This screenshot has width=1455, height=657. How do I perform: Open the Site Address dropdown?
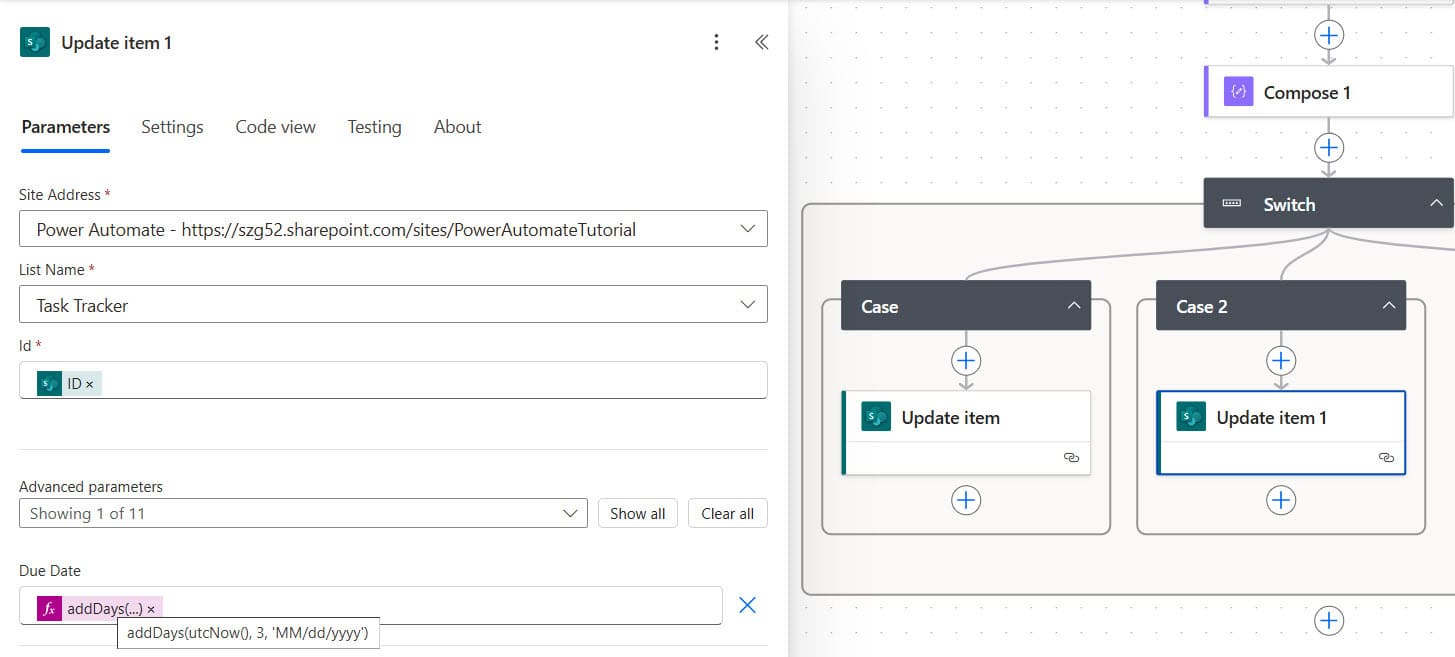coord(747,229)
